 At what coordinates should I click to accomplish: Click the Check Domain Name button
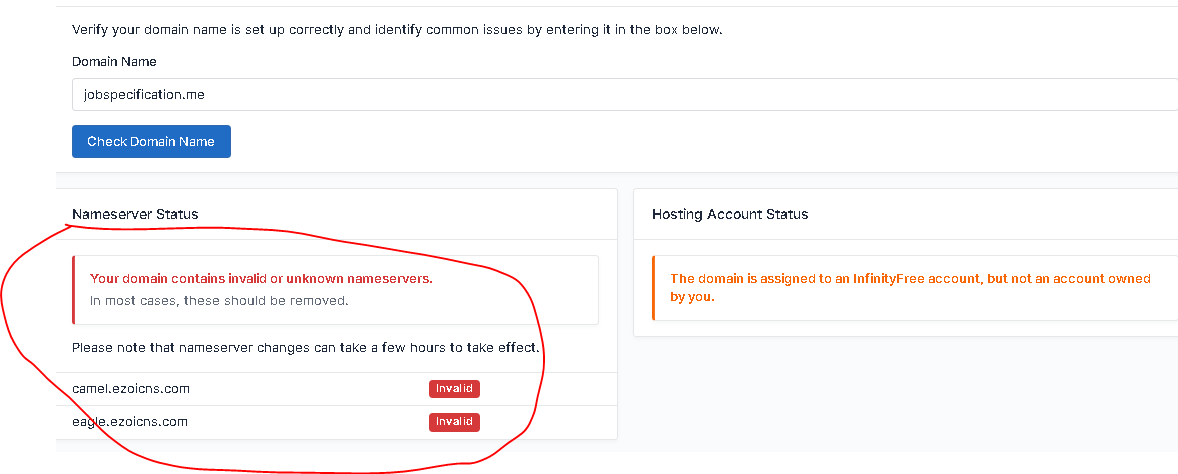[x=151, y=141]
